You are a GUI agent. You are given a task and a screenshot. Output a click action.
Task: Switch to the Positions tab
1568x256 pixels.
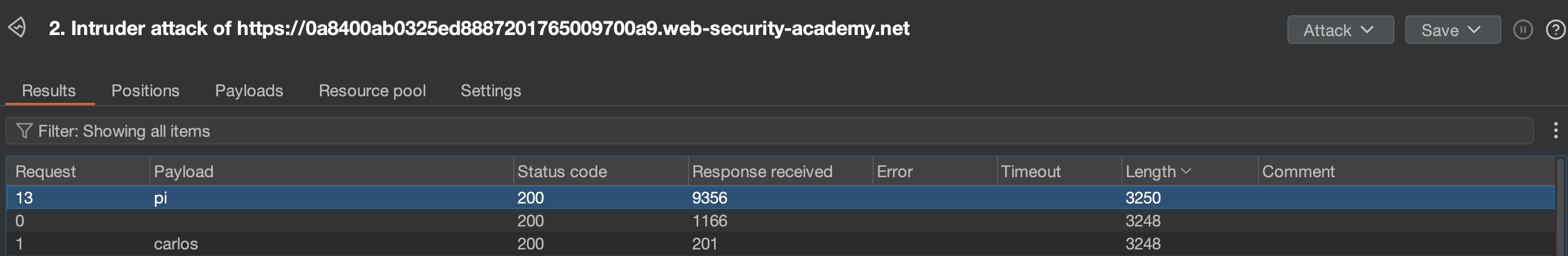pyautogui.click(x=145, y=91)
